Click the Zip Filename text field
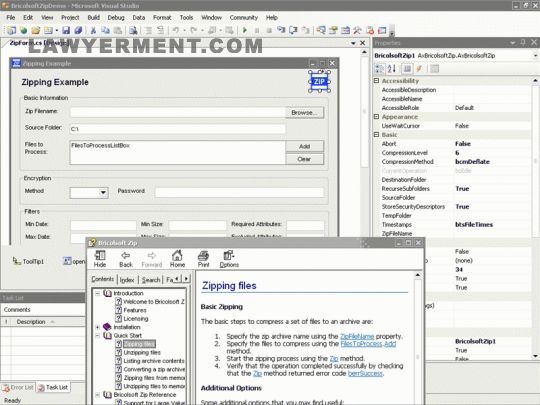Image resolution: width=540 pixels, height=405 pixels. pyautogui.click(x=178, y=112)
